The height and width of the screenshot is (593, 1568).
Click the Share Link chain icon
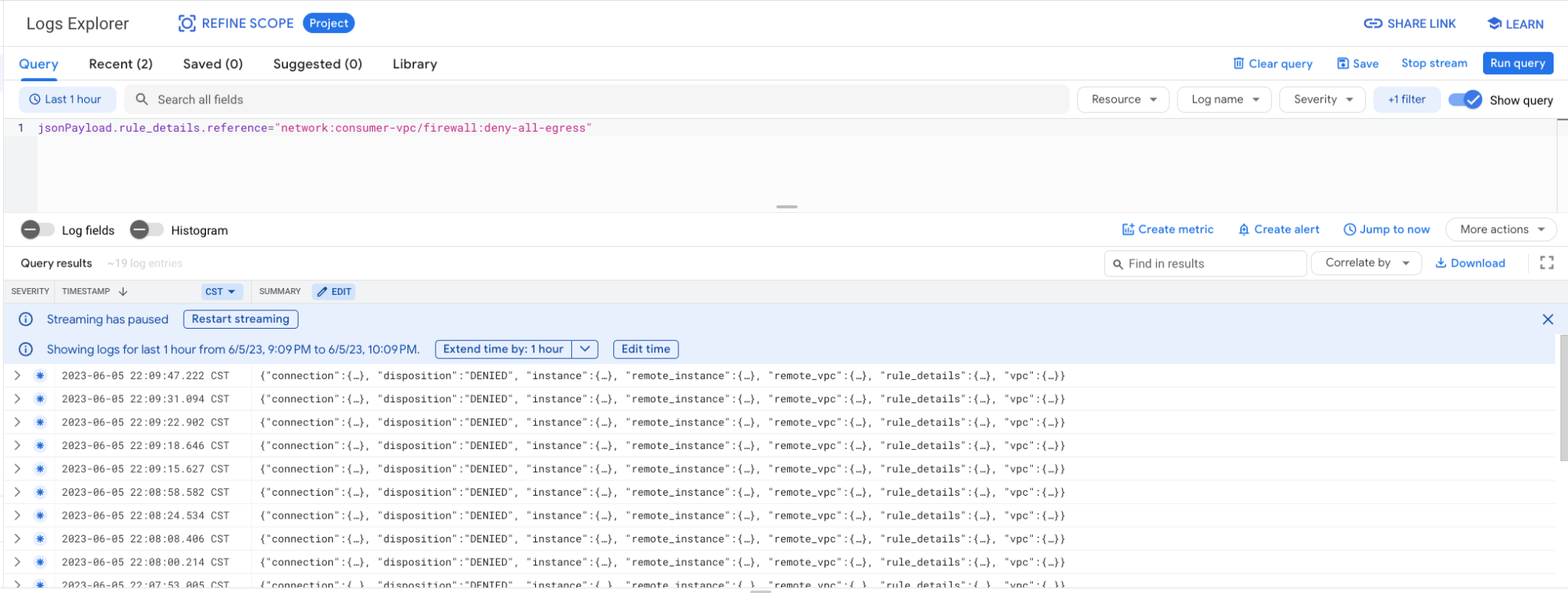click(x=1373, y=24)
